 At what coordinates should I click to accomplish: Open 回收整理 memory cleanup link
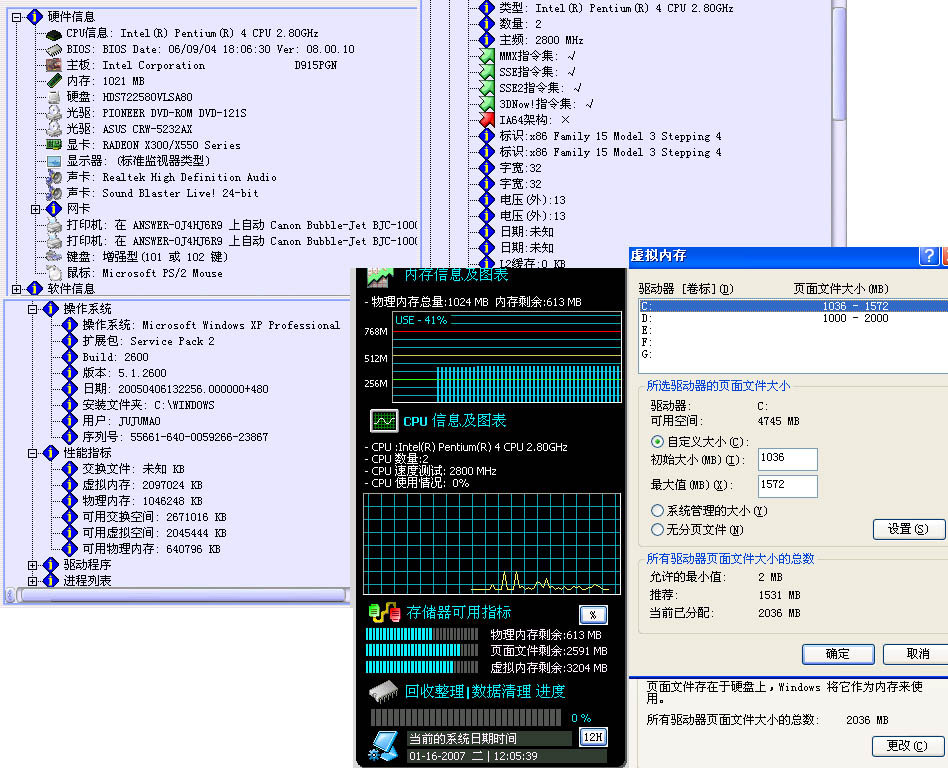pos(435,691)
